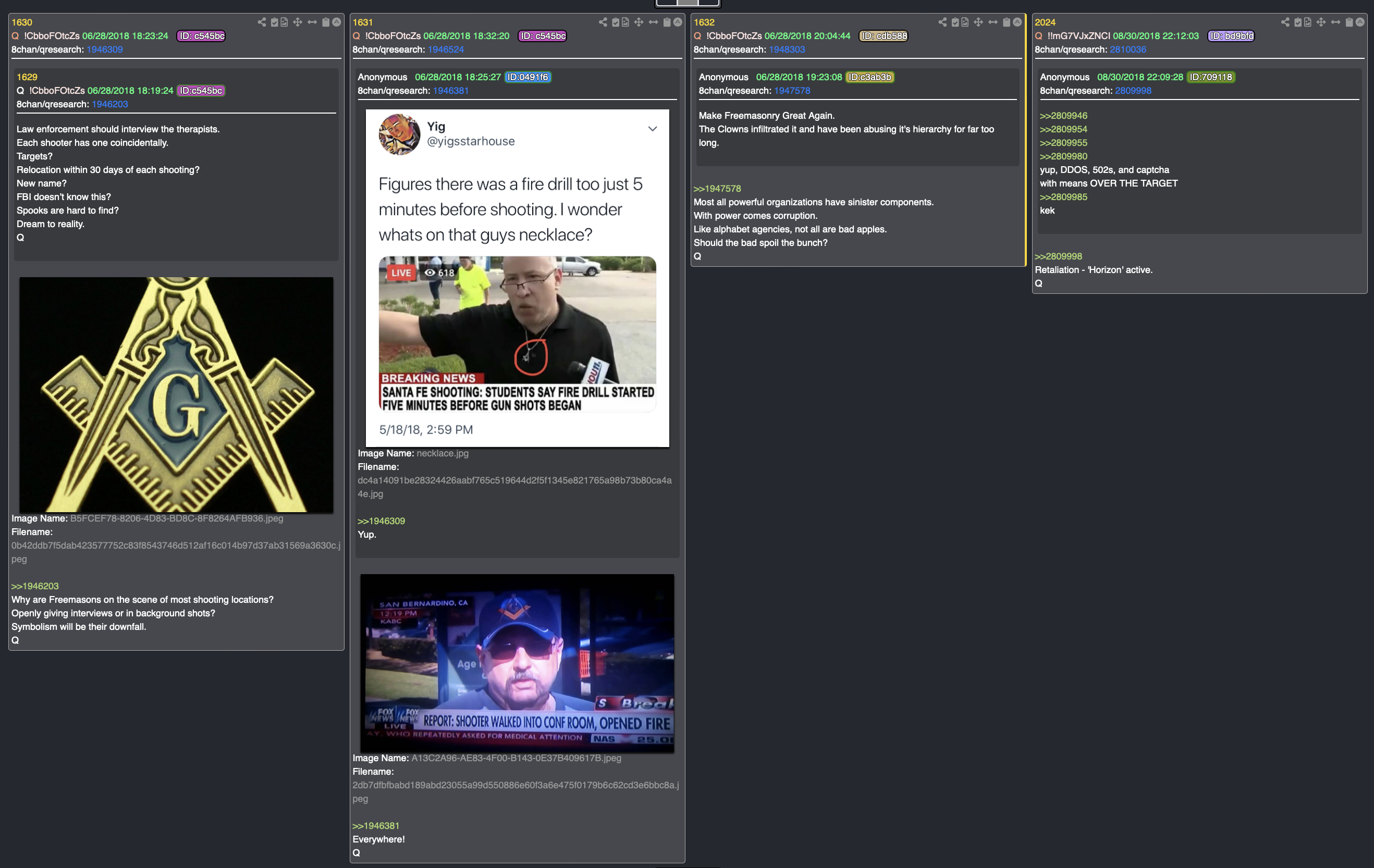Image resolution: width=1374 pixels, height=868 pixels.
Task: Collapse post 1630 with its up-chevron button
Action: (337, 22)
